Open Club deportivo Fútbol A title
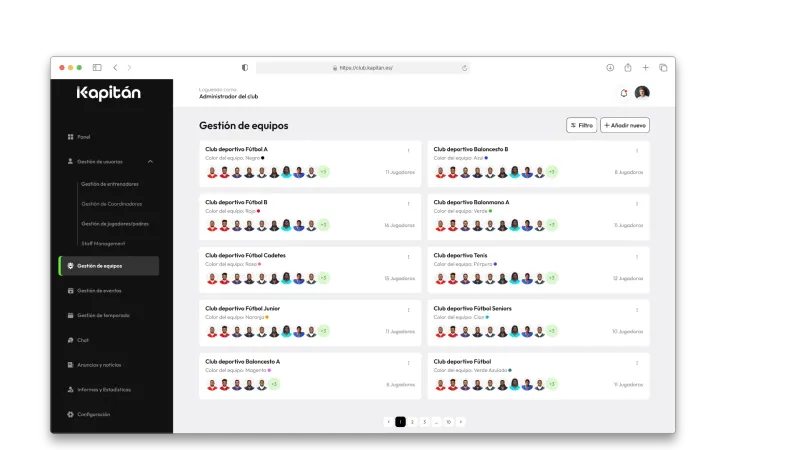The image size is (800, 450). coord(236,149)
